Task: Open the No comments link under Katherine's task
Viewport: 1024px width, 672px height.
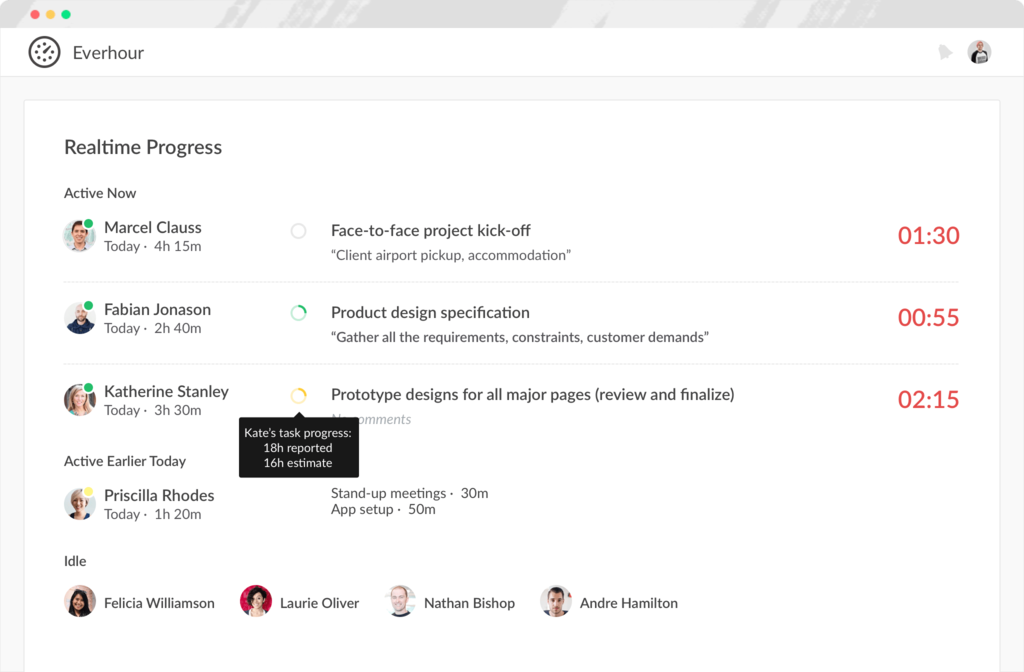Action: point(371,419)
